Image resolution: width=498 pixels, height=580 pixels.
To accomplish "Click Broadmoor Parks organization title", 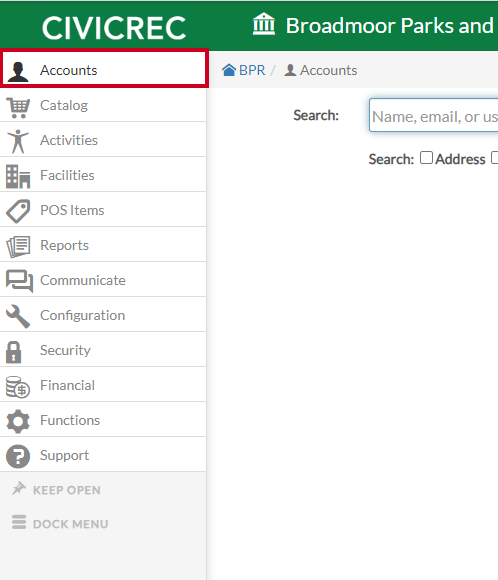I will click(x=390, y=26).
